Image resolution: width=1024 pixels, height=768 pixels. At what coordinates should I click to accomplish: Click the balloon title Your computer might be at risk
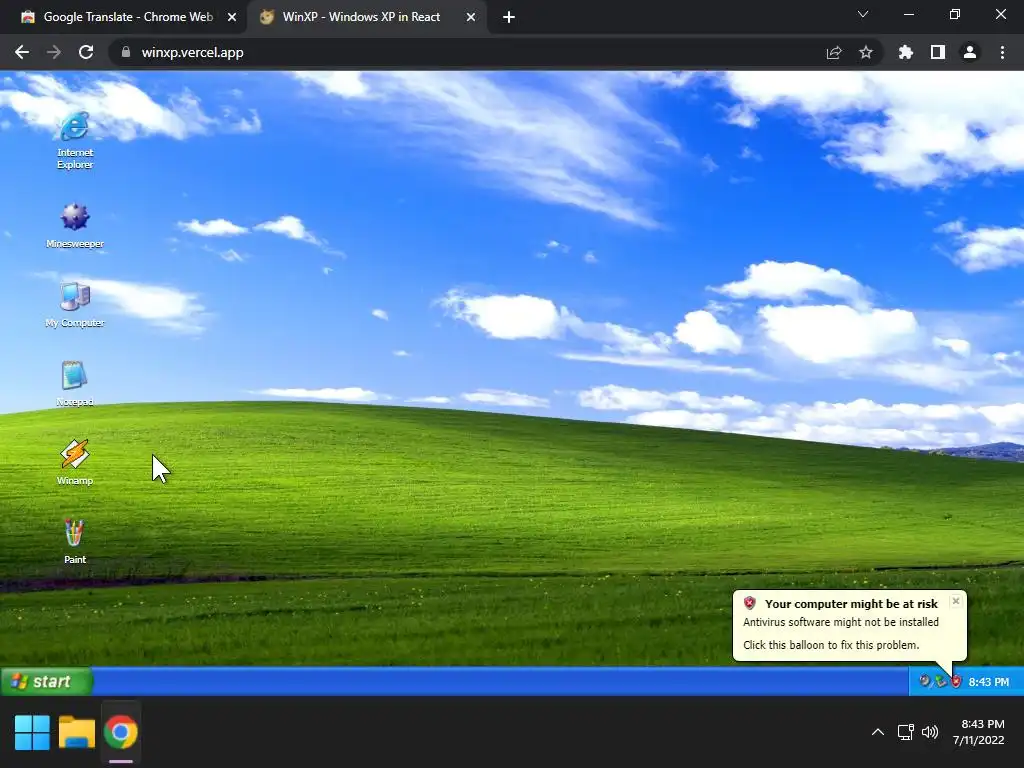pyautogui.click(x=851, y=604)
